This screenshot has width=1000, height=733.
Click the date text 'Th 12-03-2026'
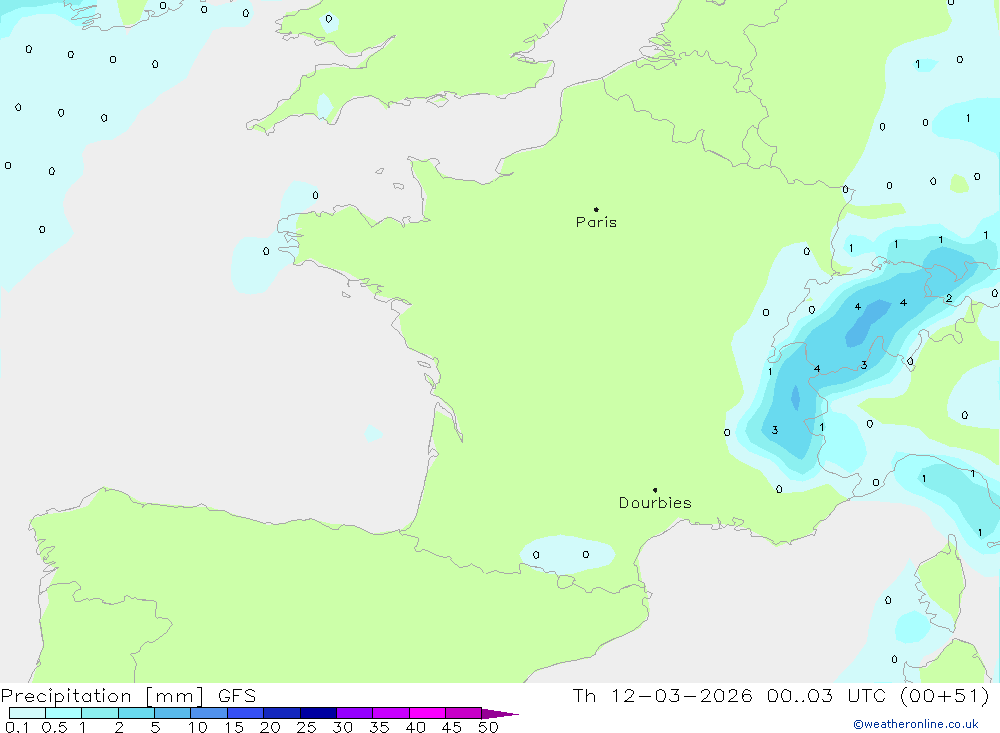coord(662,695)
